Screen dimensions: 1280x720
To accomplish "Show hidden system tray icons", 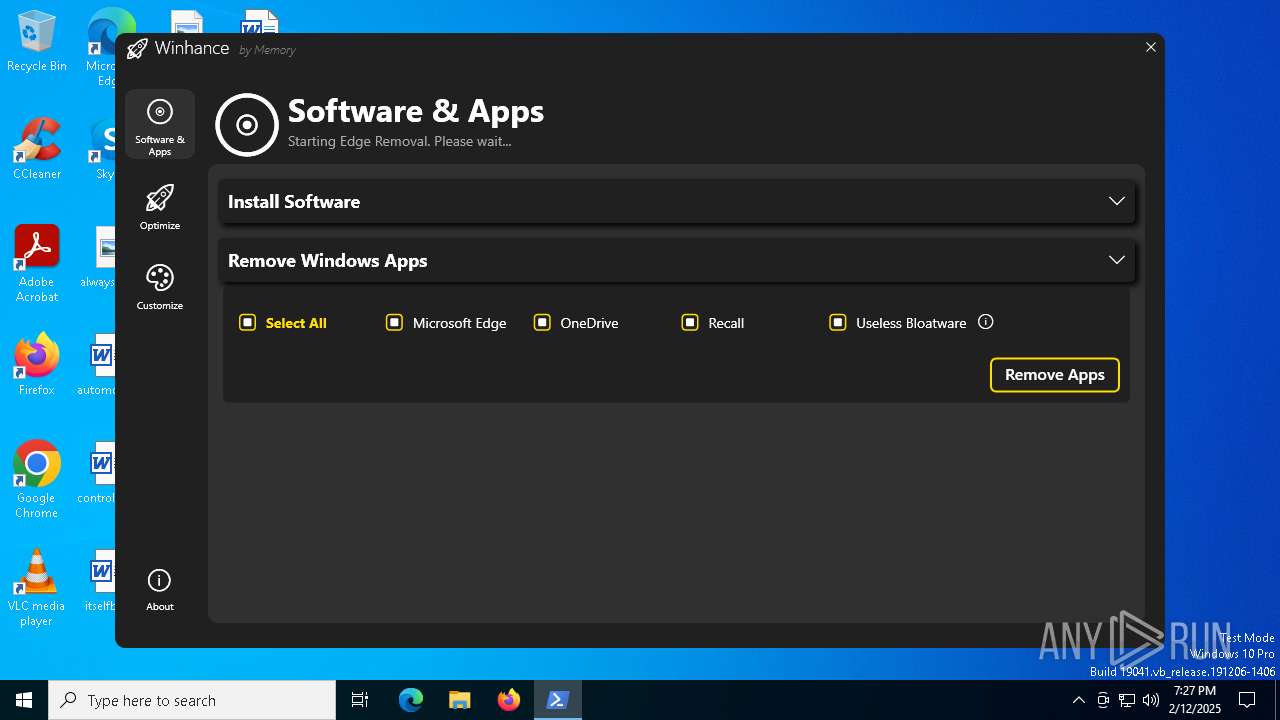I will 1078,700.
